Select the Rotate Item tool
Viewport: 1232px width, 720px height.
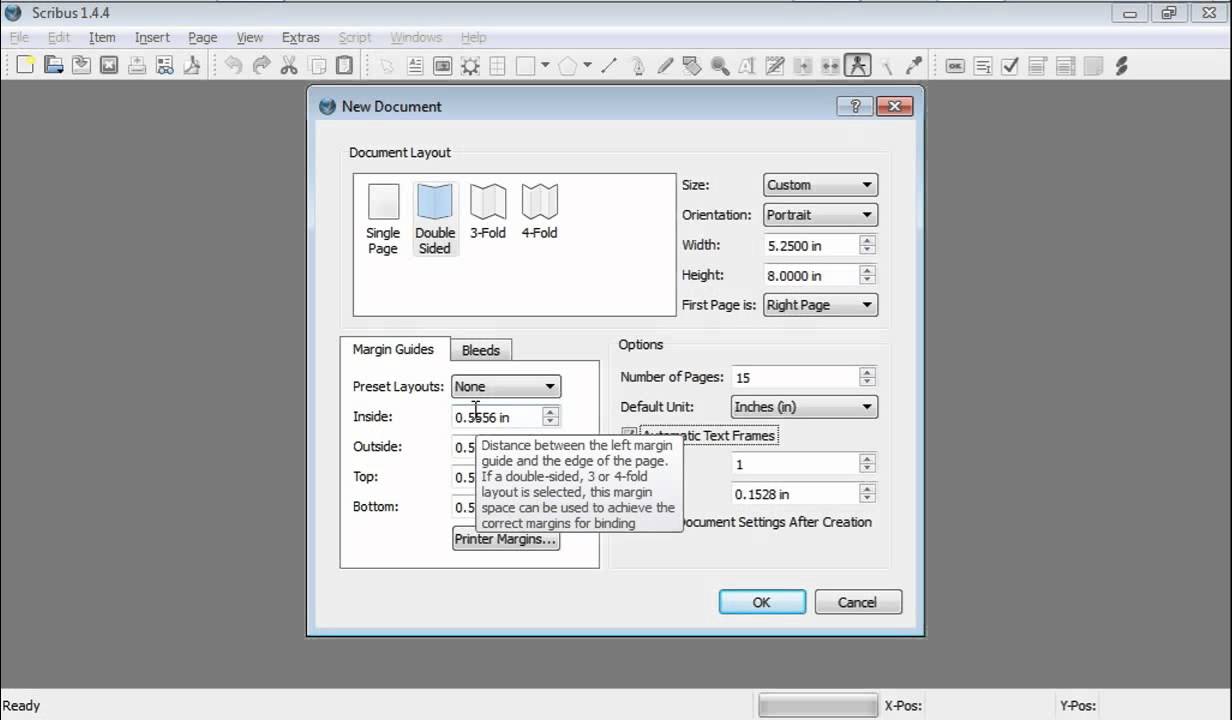pos(692,65)
